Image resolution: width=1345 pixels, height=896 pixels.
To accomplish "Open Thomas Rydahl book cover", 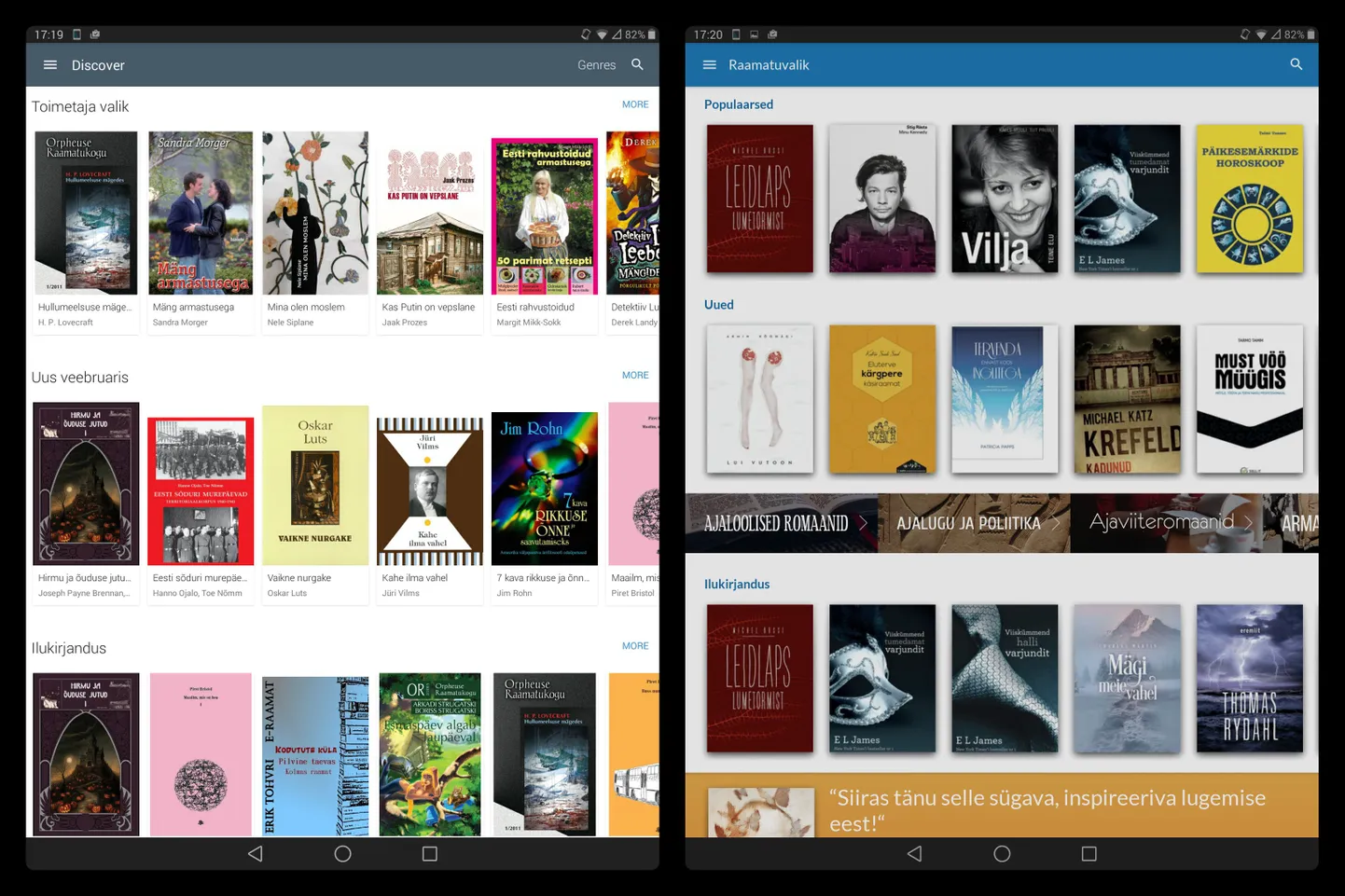I will [1250, 679].
